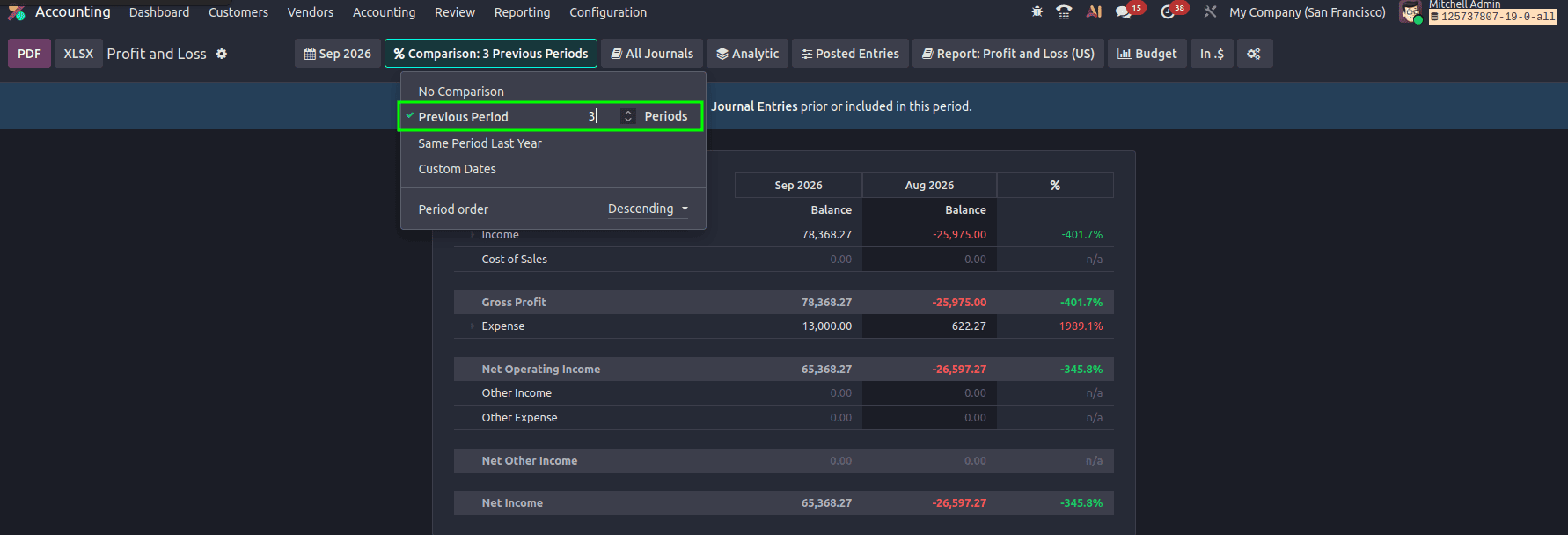
Task: Open the Customers menu
Action: [x=238, y=12]
